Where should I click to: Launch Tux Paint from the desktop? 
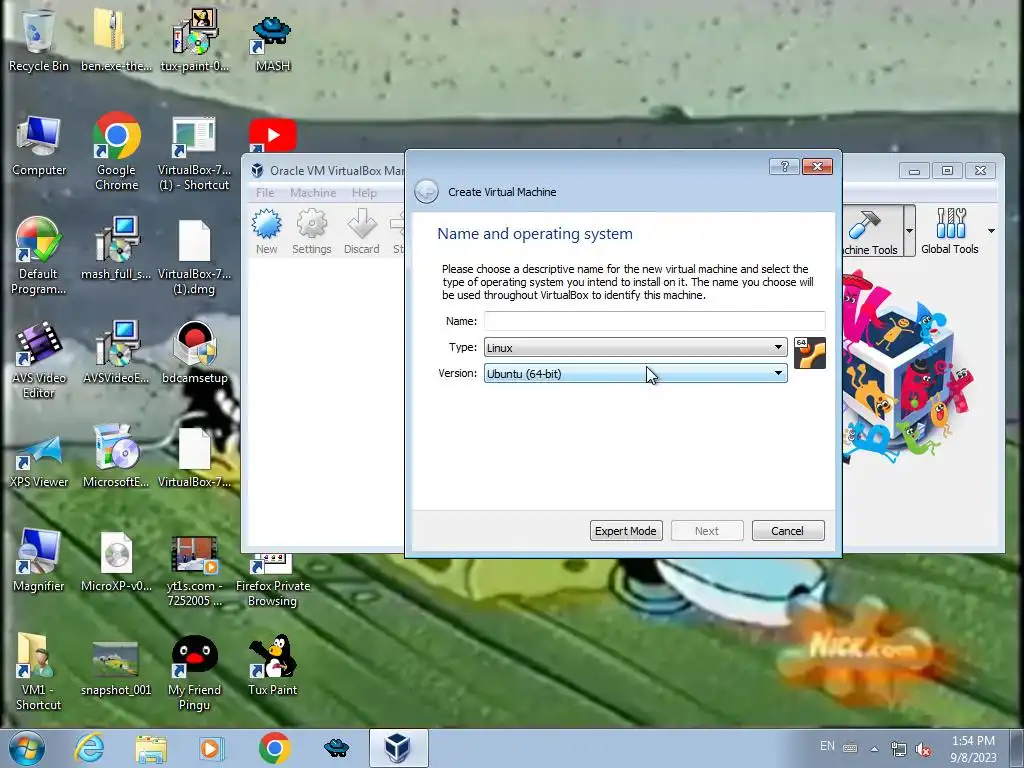coord(272,665)
